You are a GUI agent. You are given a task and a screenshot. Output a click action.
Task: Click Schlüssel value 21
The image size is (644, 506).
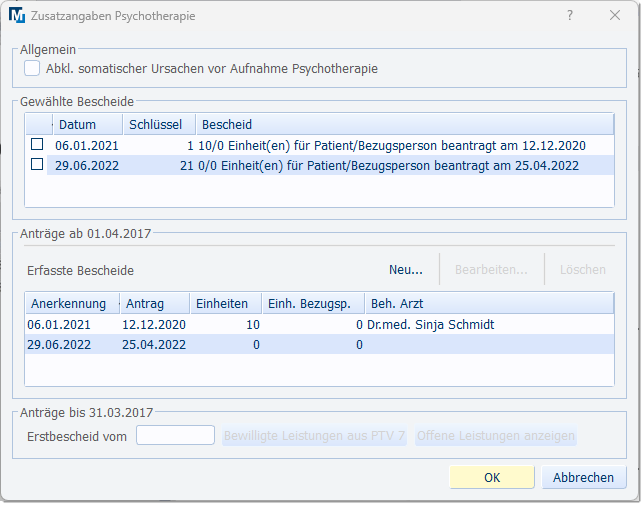click(x=186, y=166)
